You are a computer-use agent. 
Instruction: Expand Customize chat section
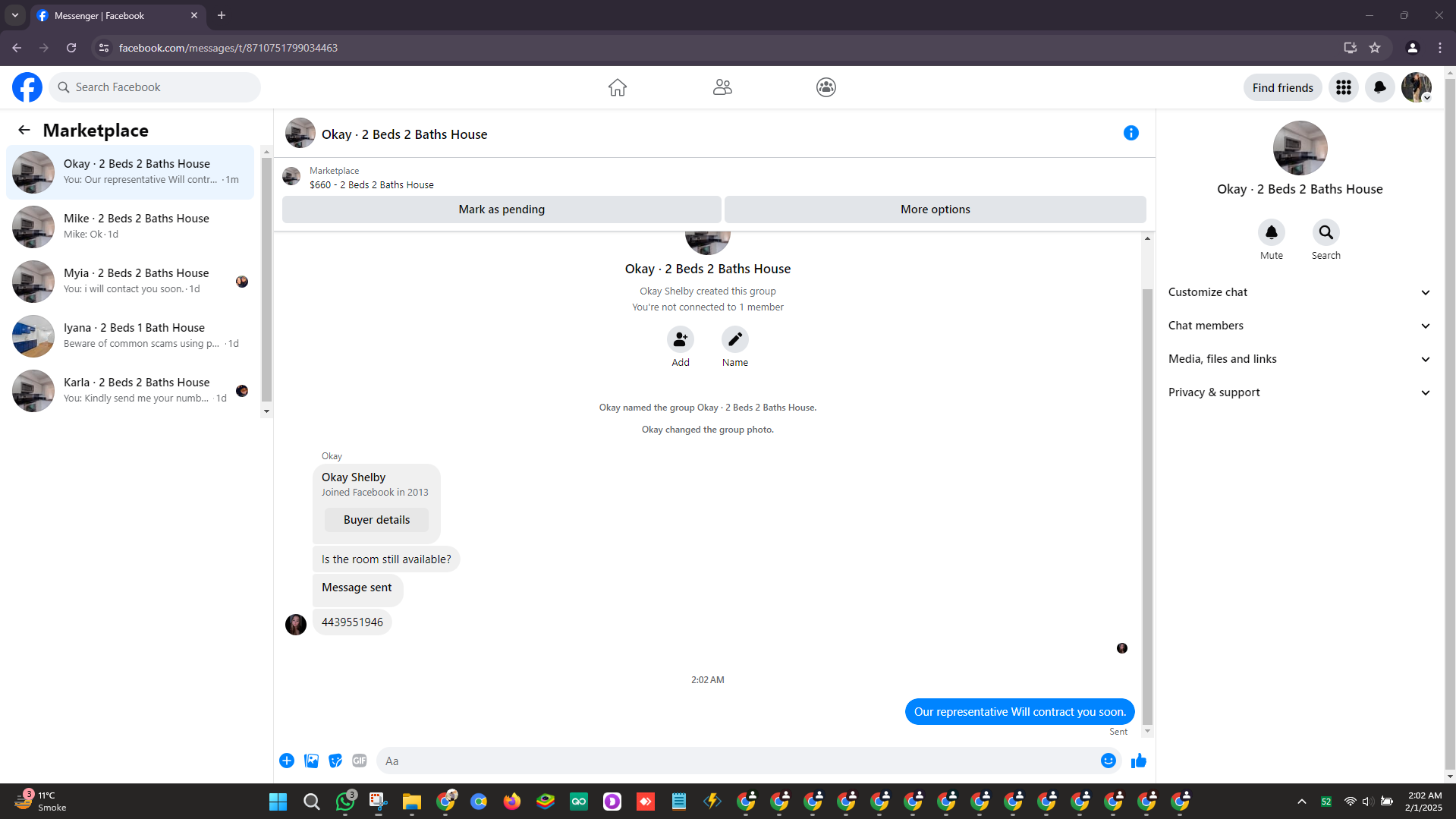[x=1299, y=292]
